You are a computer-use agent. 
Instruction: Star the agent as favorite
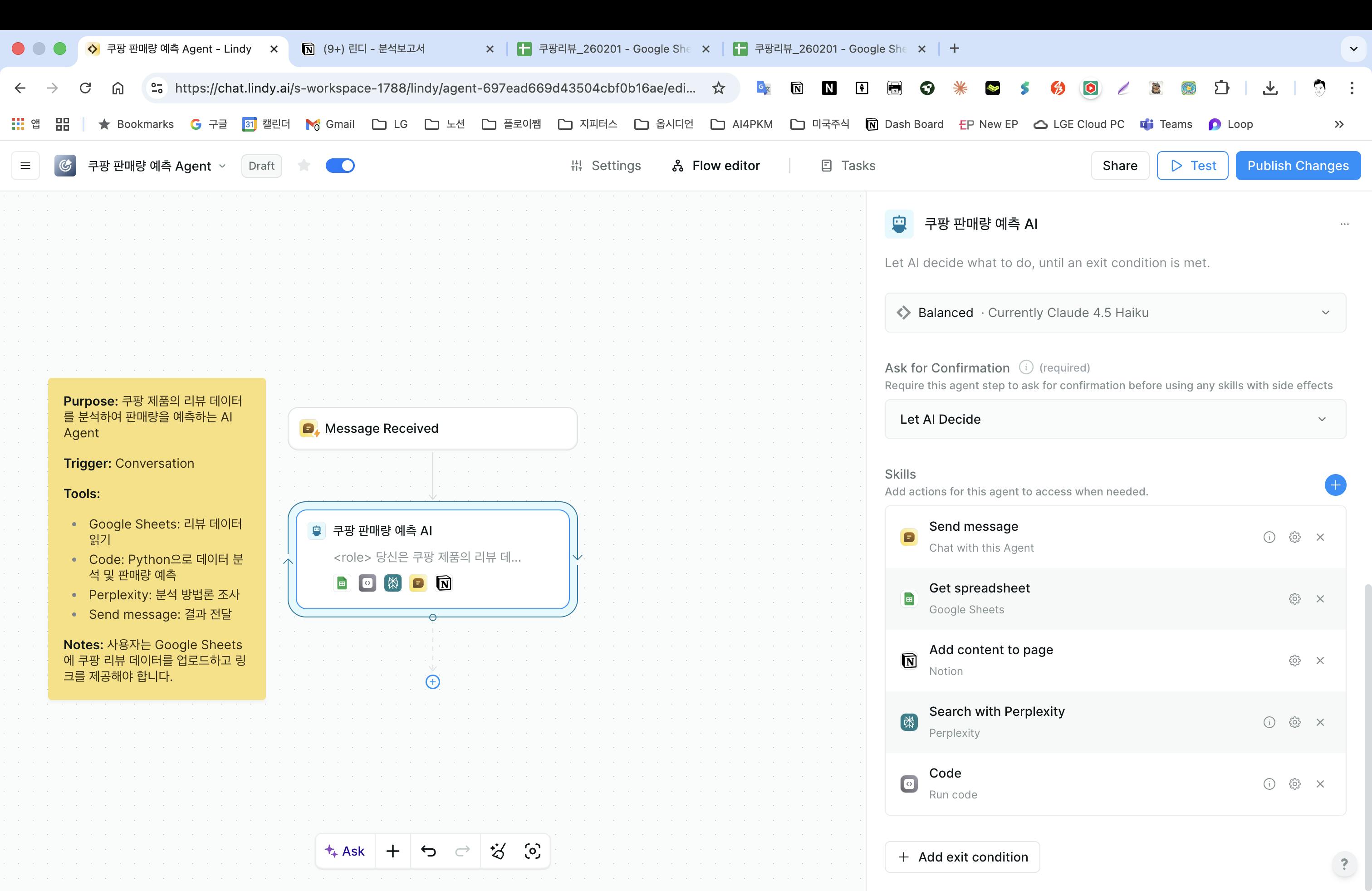point(304,166)
